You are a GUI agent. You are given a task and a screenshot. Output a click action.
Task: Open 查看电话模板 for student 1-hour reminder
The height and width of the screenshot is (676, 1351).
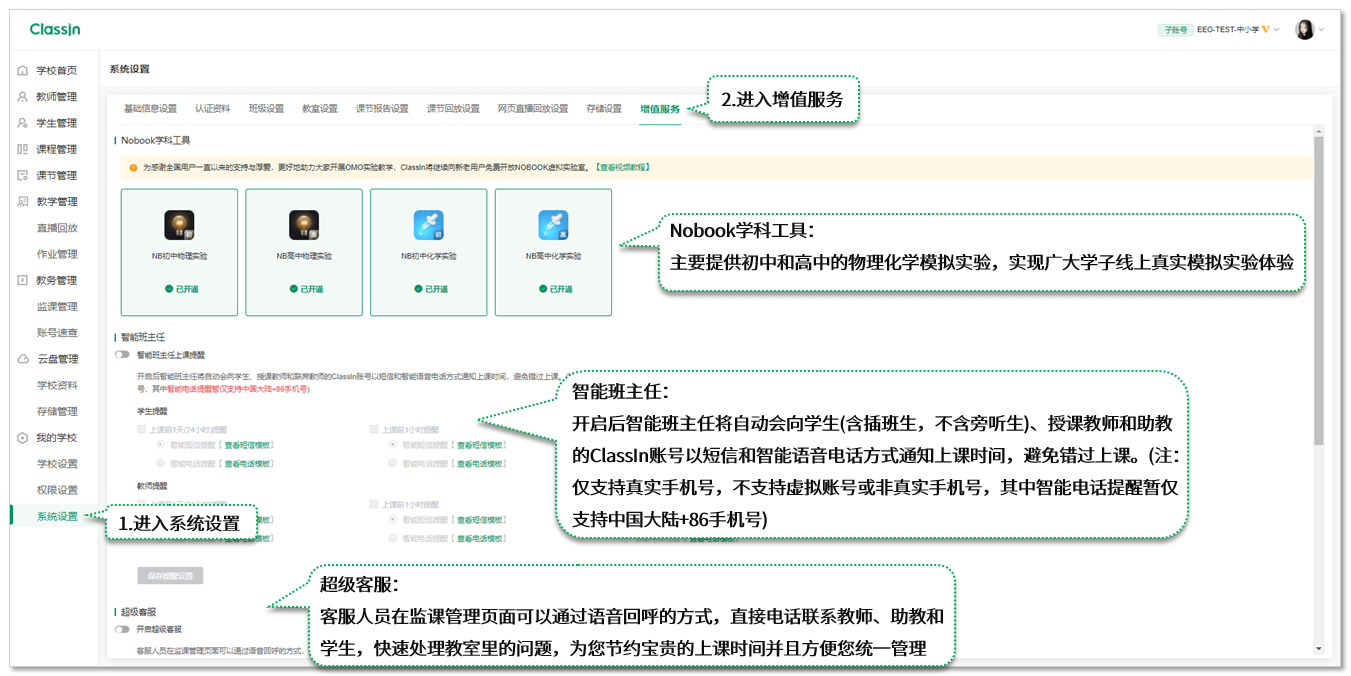tap(479, 463)
